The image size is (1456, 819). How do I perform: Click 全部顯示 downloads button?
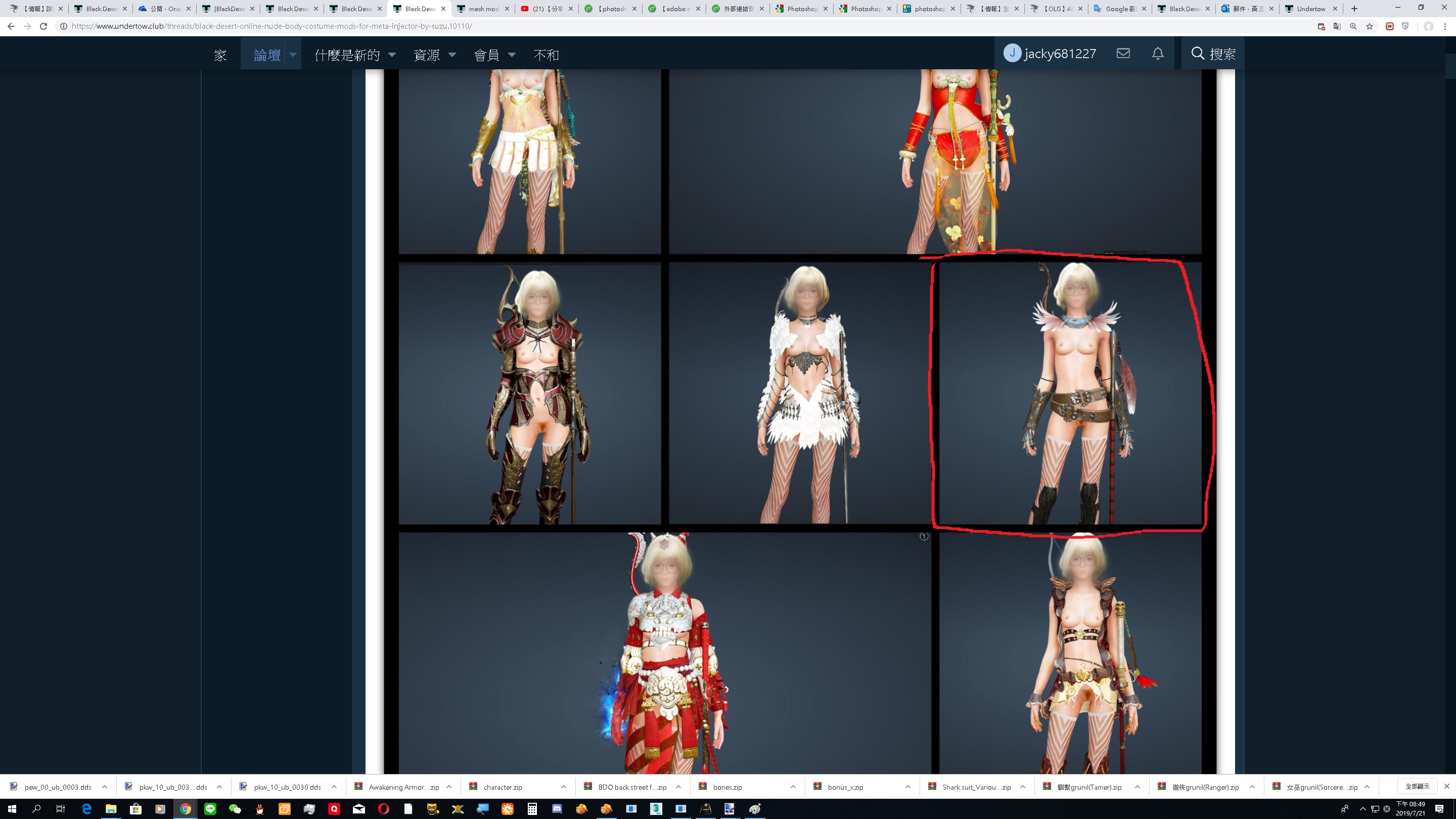[x=1417, y=786]
